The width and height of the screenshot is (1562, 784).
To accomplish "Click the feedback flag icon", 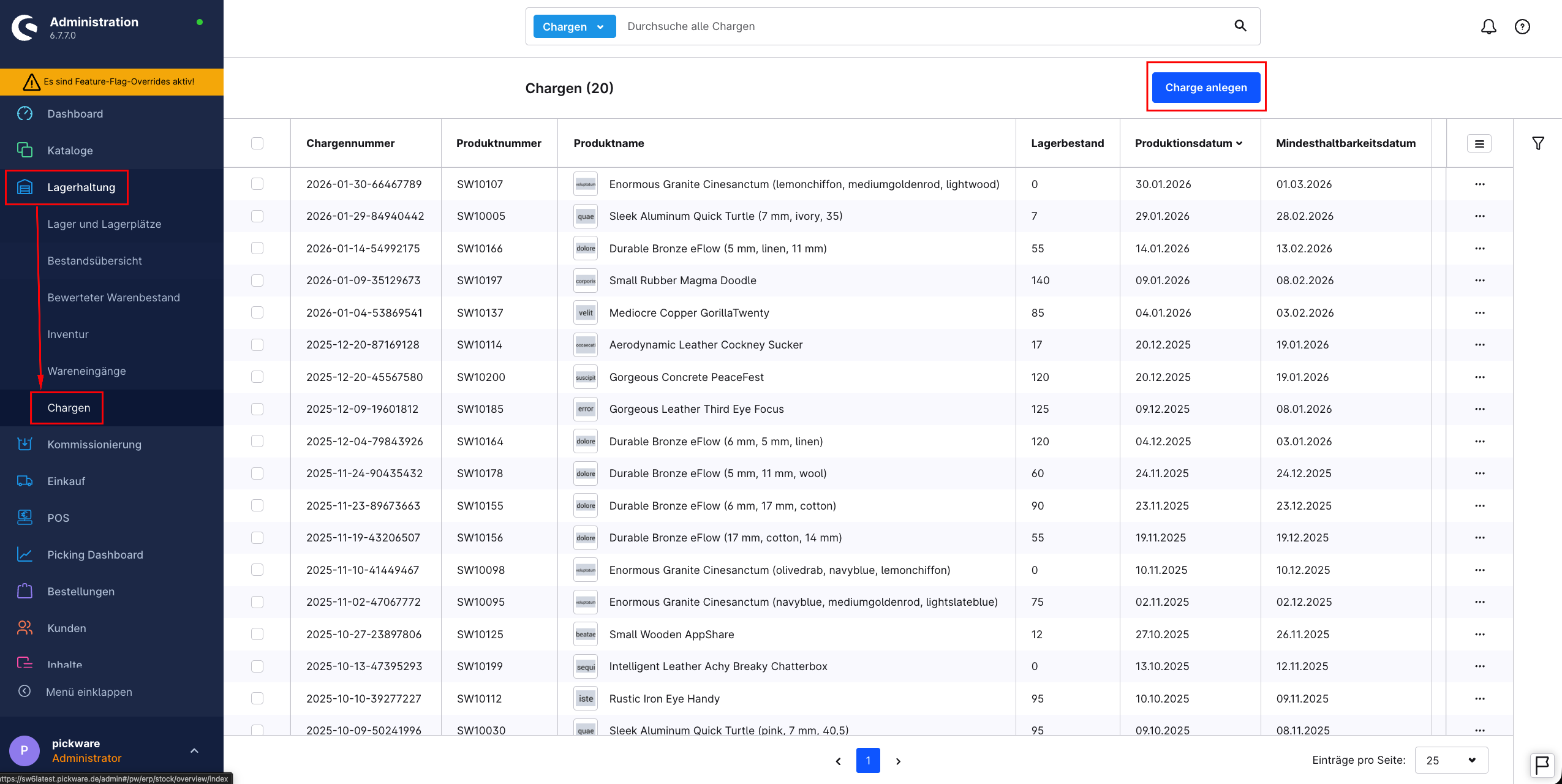I will 1542,764.
